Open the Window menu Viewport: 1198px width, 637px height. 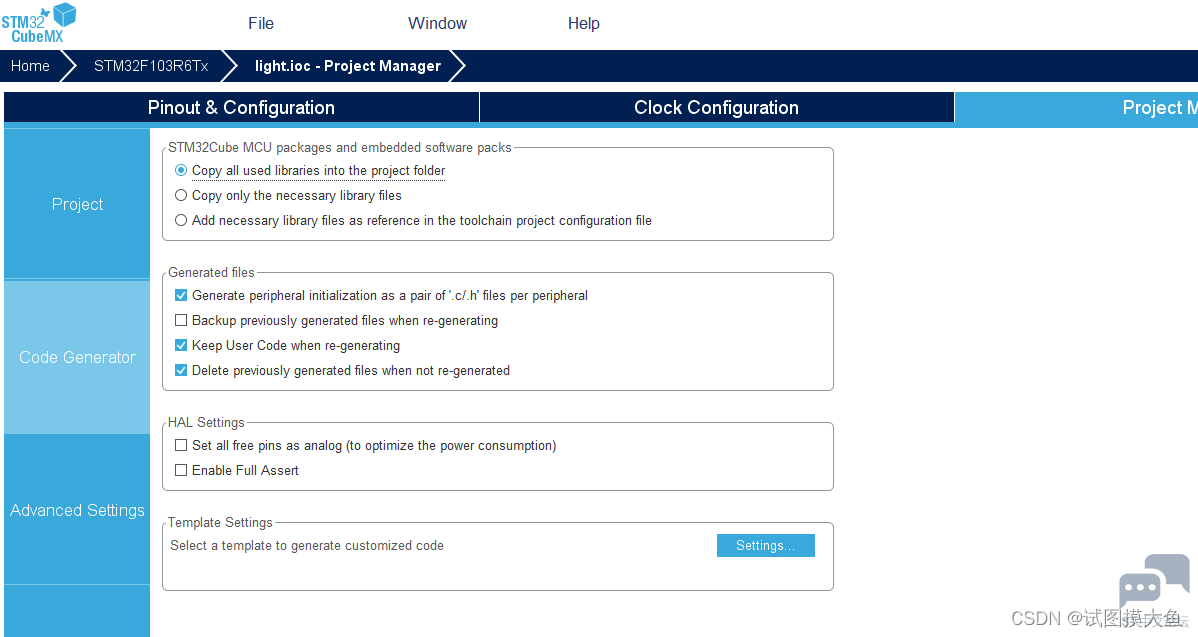tap(437, 24)
